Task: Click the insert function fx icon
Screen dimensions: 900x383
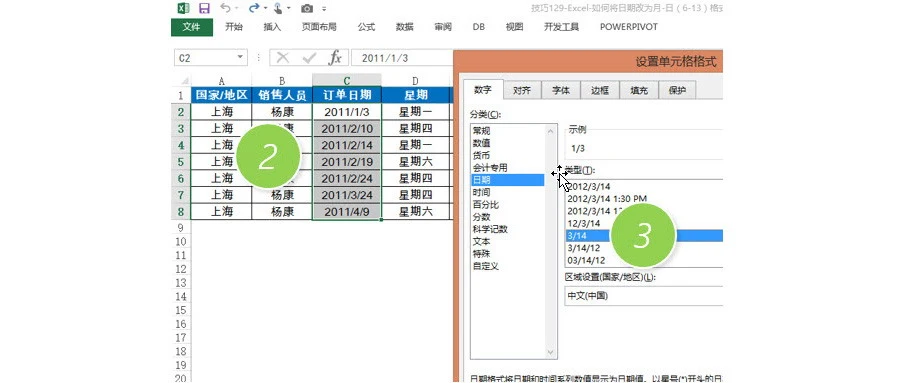Action: (x=335, y=57)
